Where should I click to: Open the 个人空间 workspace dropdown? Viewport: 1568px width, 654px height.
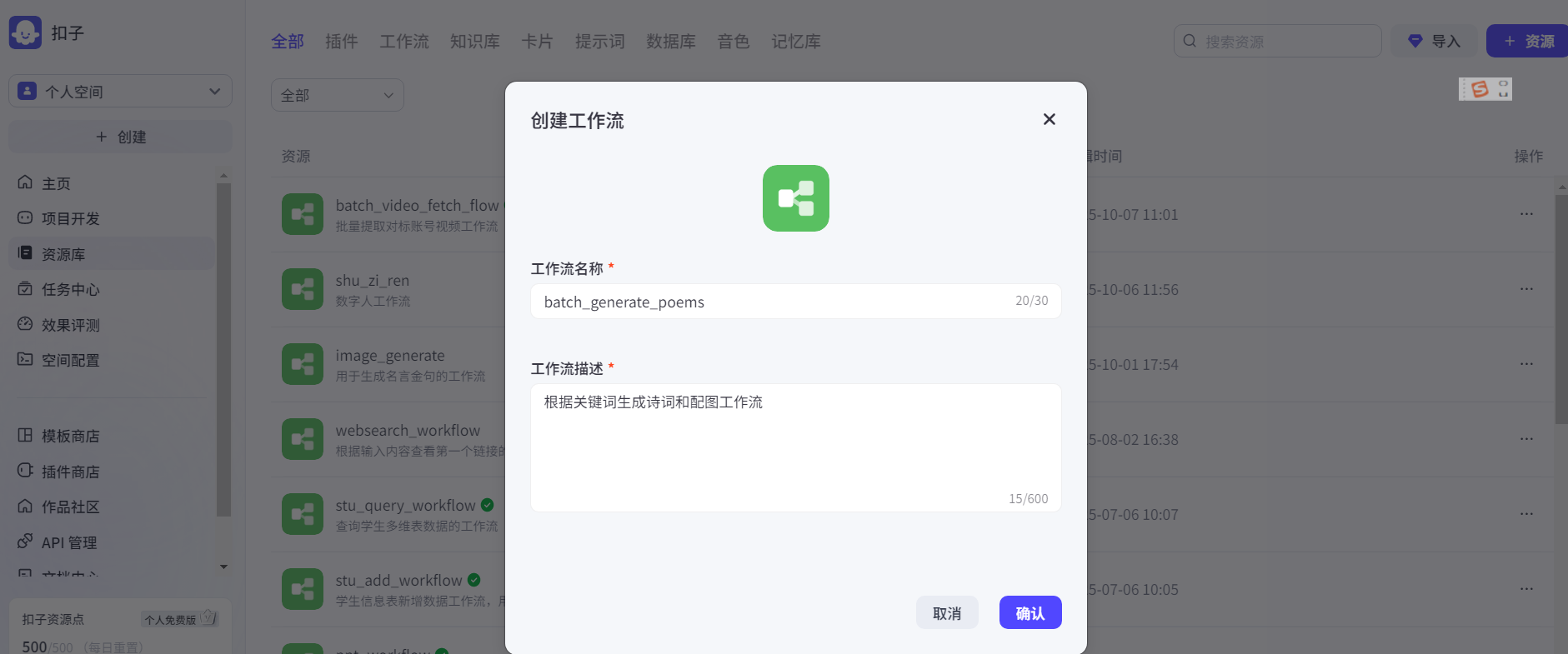click(120, 92)
